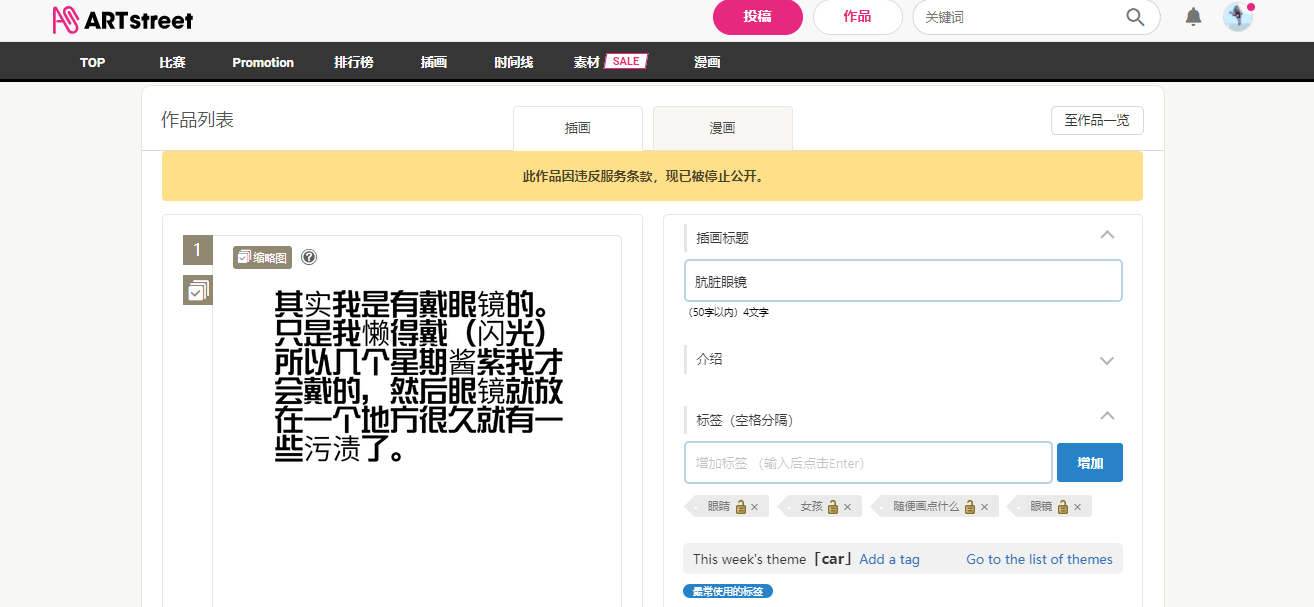Toggle the 缩略图 thumbnail checkbox badge
Screen dimensions: 1314x607
point(262,257)
